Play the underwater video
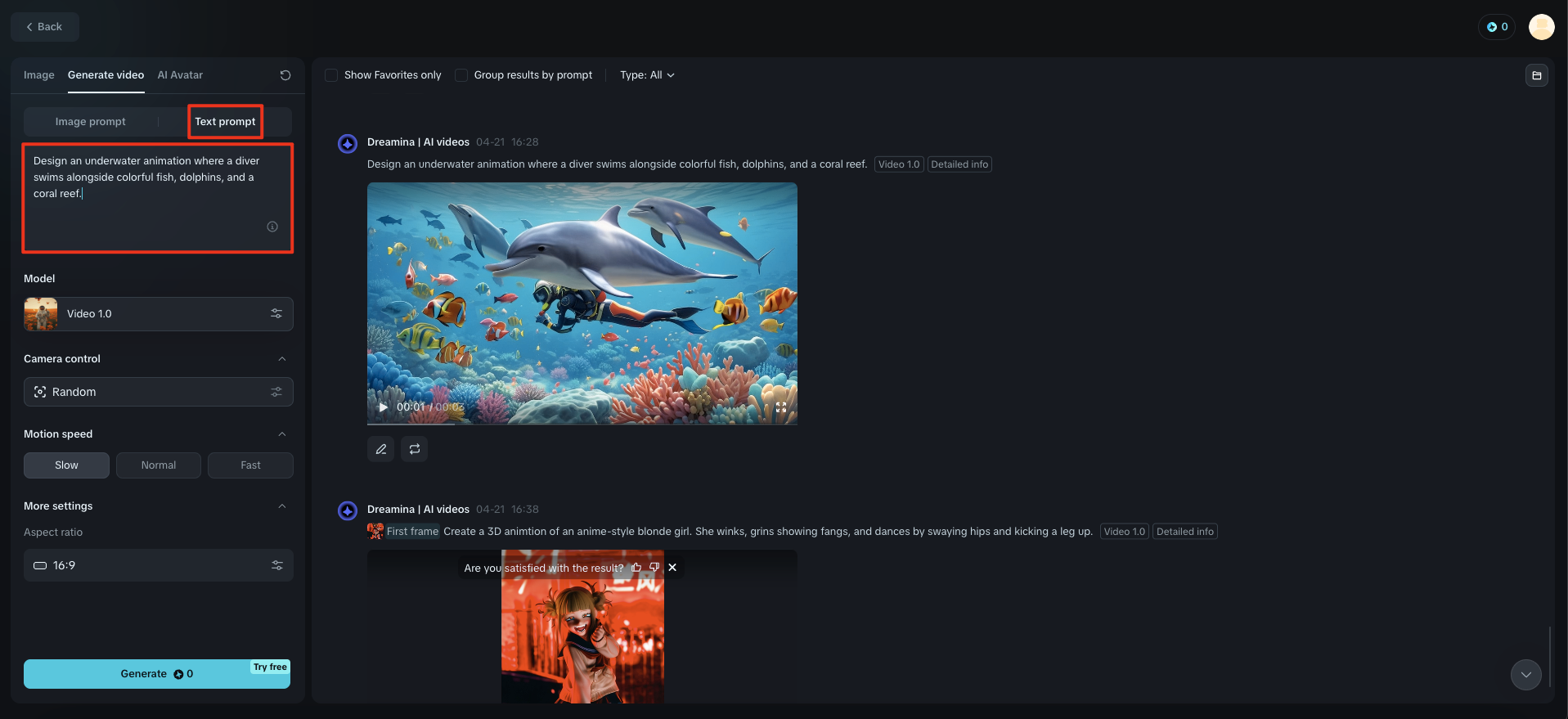This screenshot has width=1568, height=719. click(x=383, y=407)
